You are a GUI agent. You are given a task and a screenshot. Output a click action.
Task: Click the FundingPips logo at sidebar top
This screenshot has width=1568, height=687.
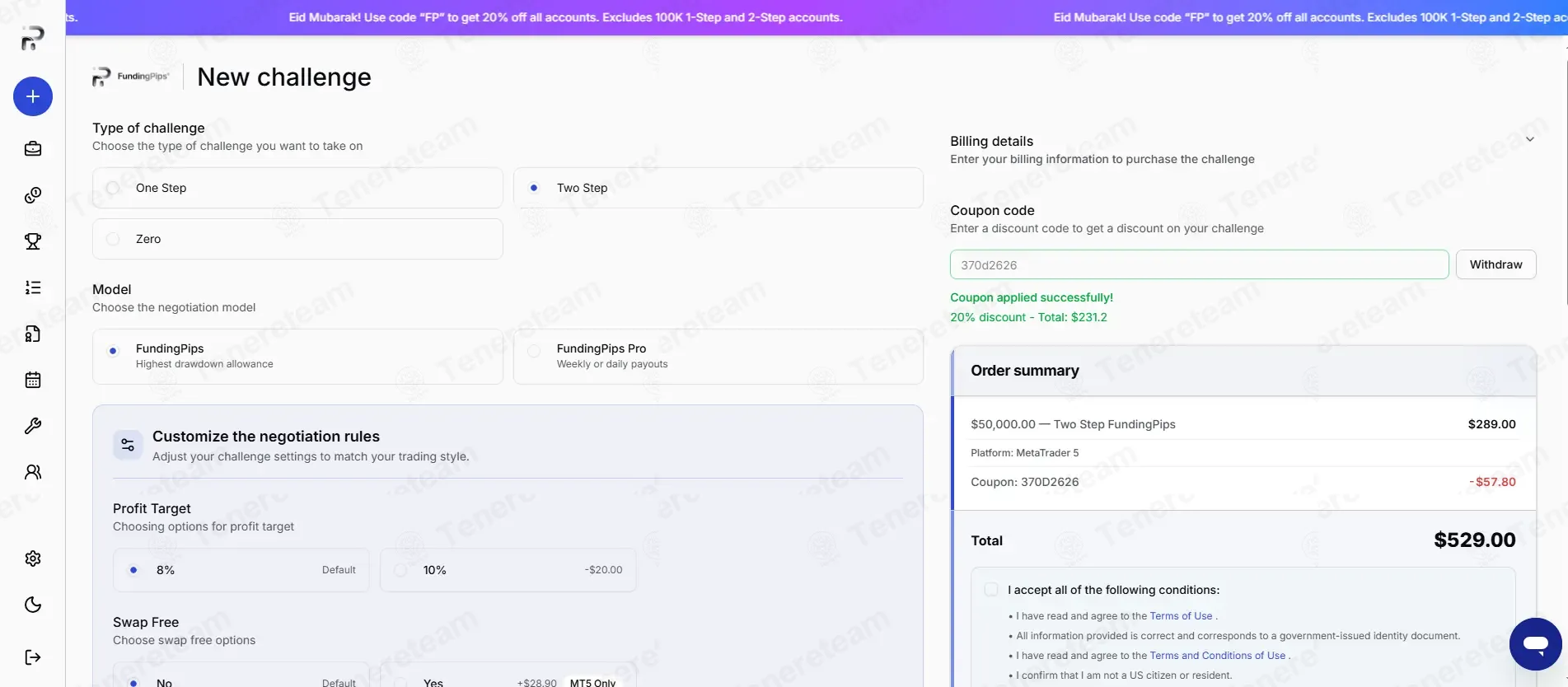pyautogui.click(x=32, y=38)
